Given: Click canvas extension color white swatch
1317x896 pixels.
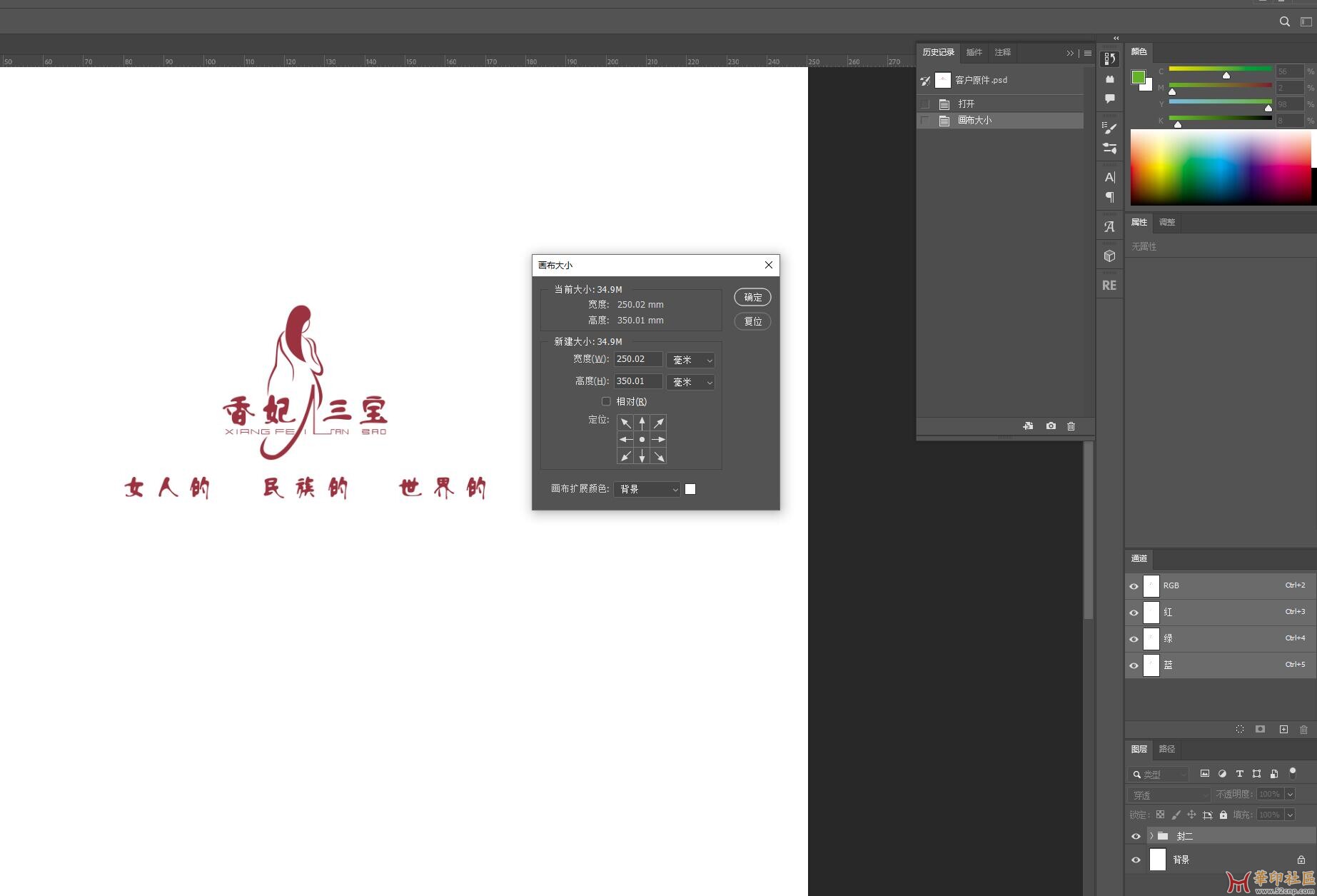Looking at the screenshot, I should click(x=690, y=489).
